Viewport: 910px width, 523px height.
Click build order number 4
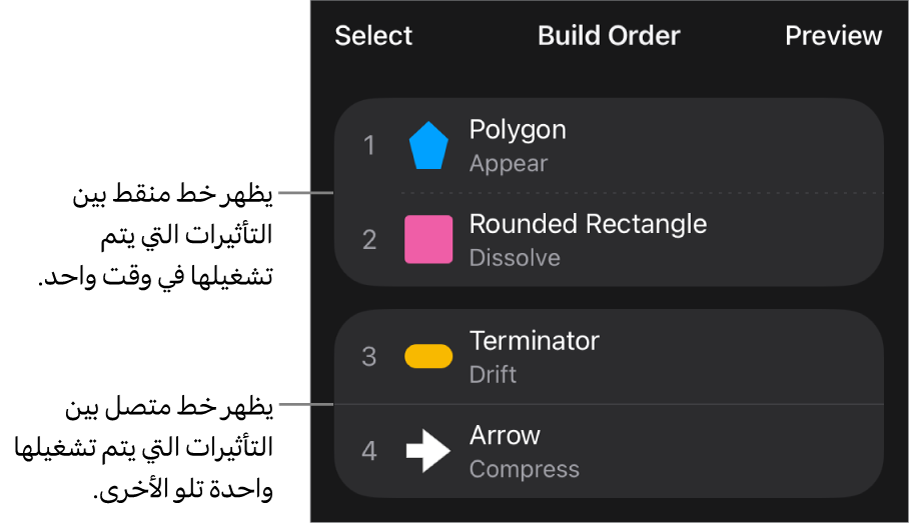[x=369, y=451]
